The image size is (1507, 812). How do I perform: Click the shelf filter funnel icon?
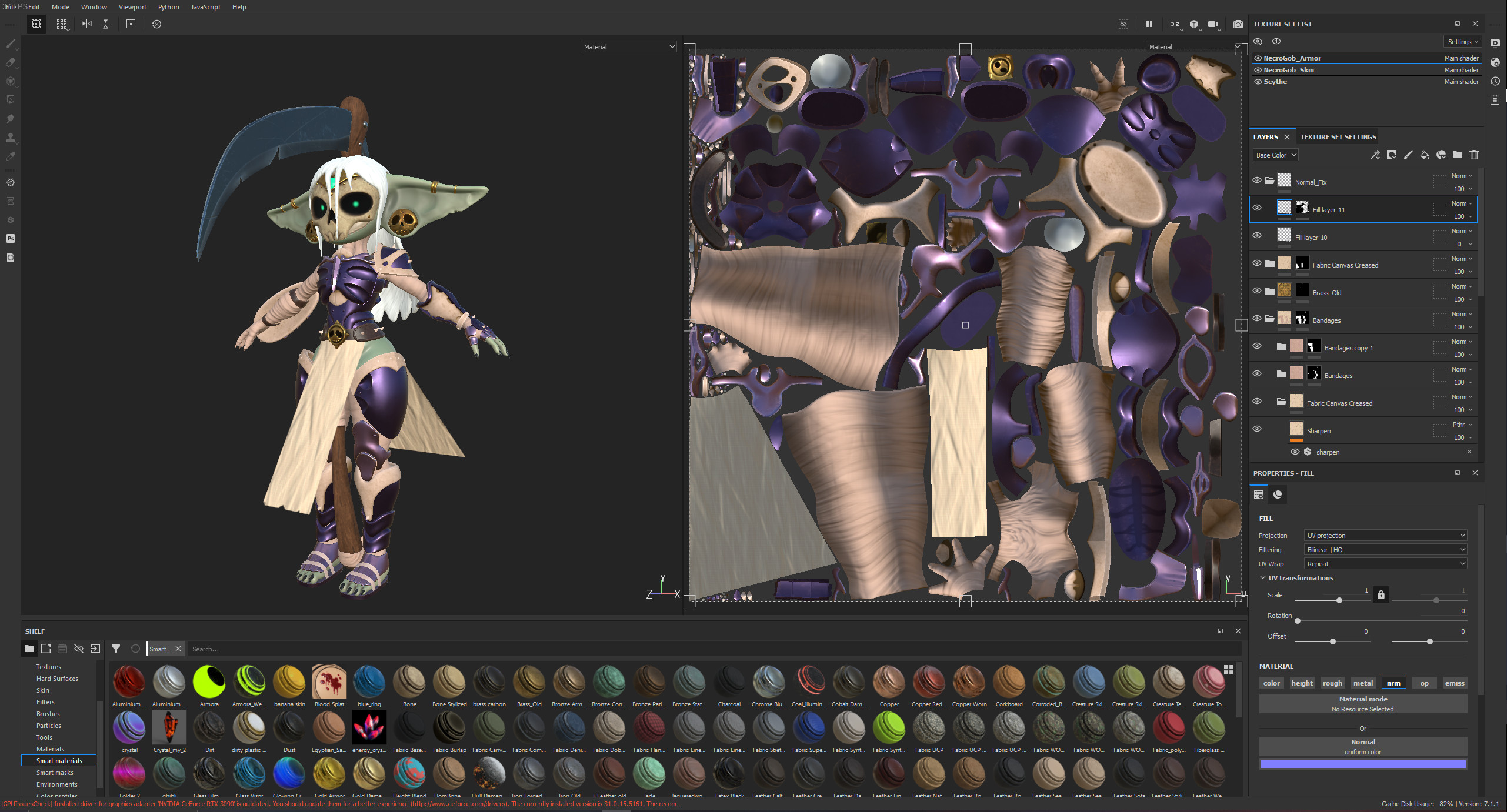pos(116,649)
